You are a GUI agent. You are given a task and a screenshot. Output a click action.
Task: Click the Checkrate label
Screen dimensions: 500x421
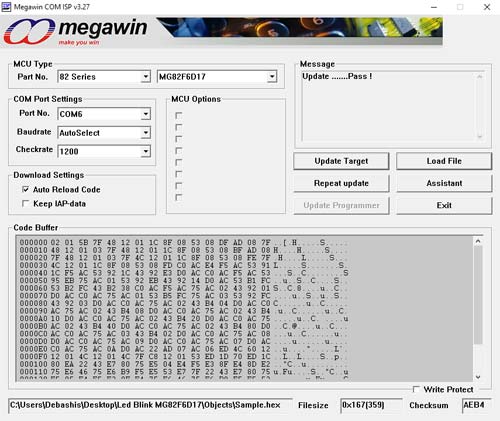[x=34, y=149]
